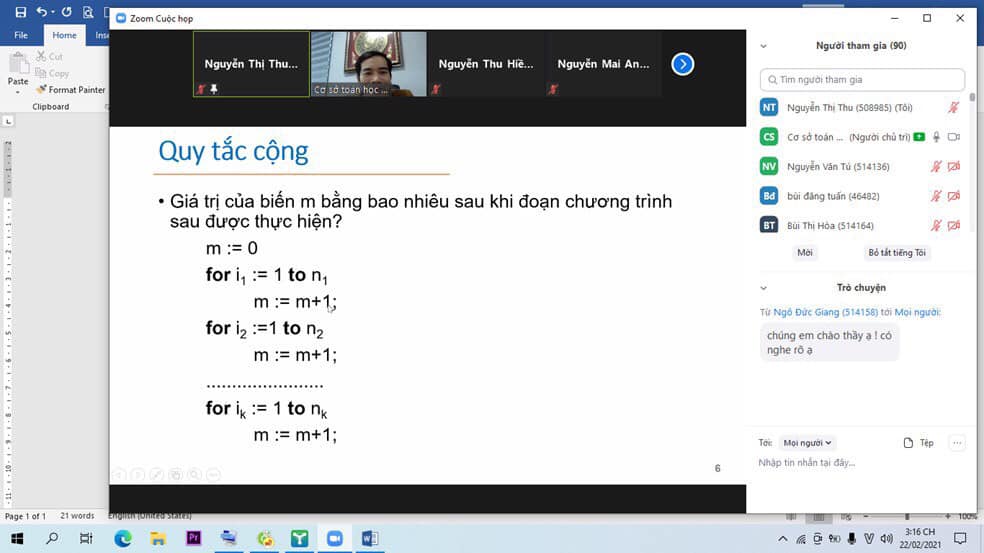Click the Adobe Premiere taskbar icon
The width and height of the screenshot is (984, 553).
point(194,539)
